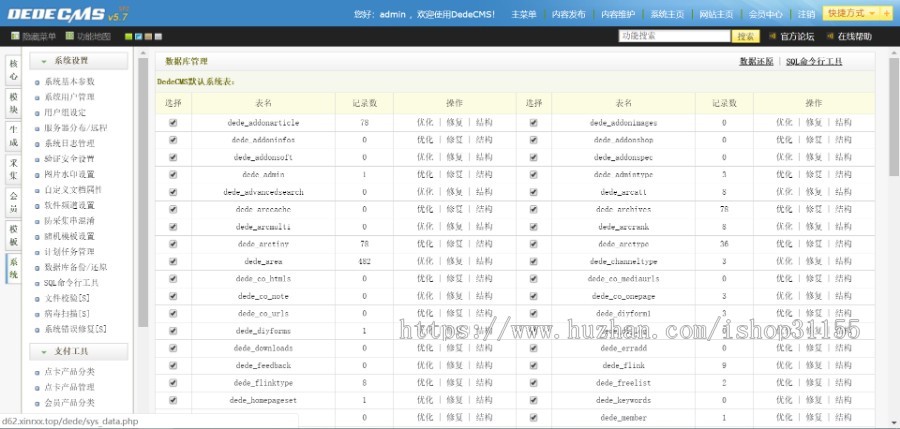
Task: Switch to the 模块 side tab
Action: pos(13,103)
